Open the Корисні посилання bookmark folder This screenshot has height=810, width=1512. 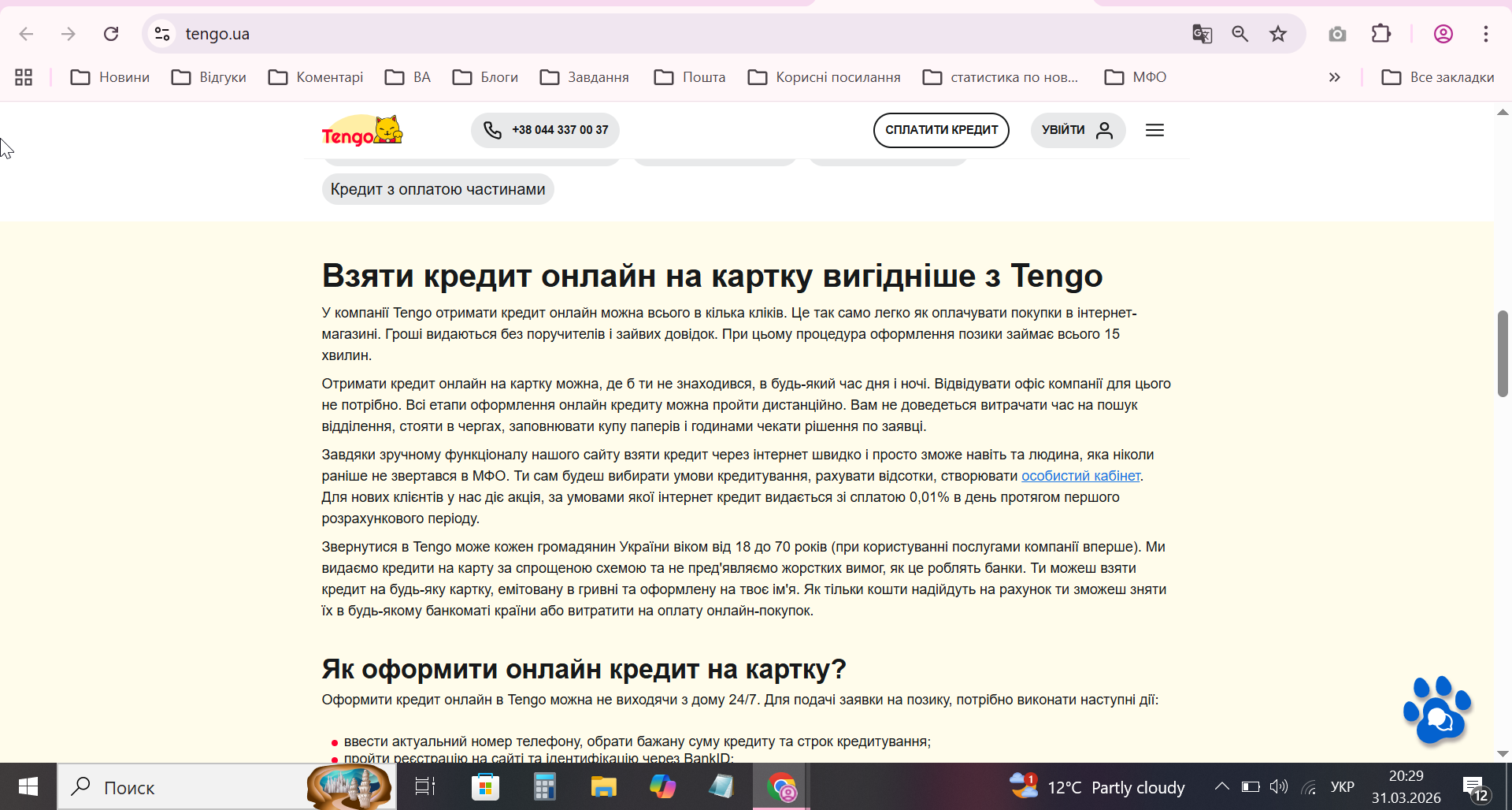(x=825, y=77)
